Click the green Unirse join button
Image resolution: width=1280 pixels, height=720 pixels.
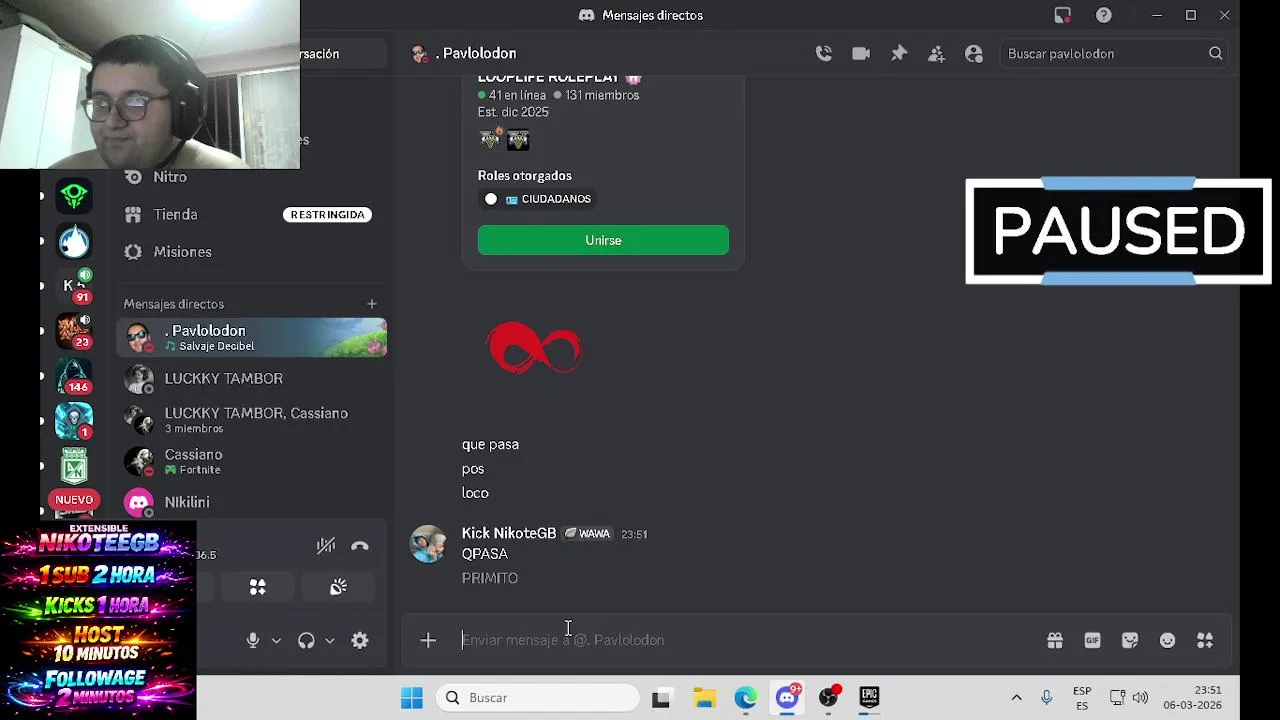pos(603,240)
